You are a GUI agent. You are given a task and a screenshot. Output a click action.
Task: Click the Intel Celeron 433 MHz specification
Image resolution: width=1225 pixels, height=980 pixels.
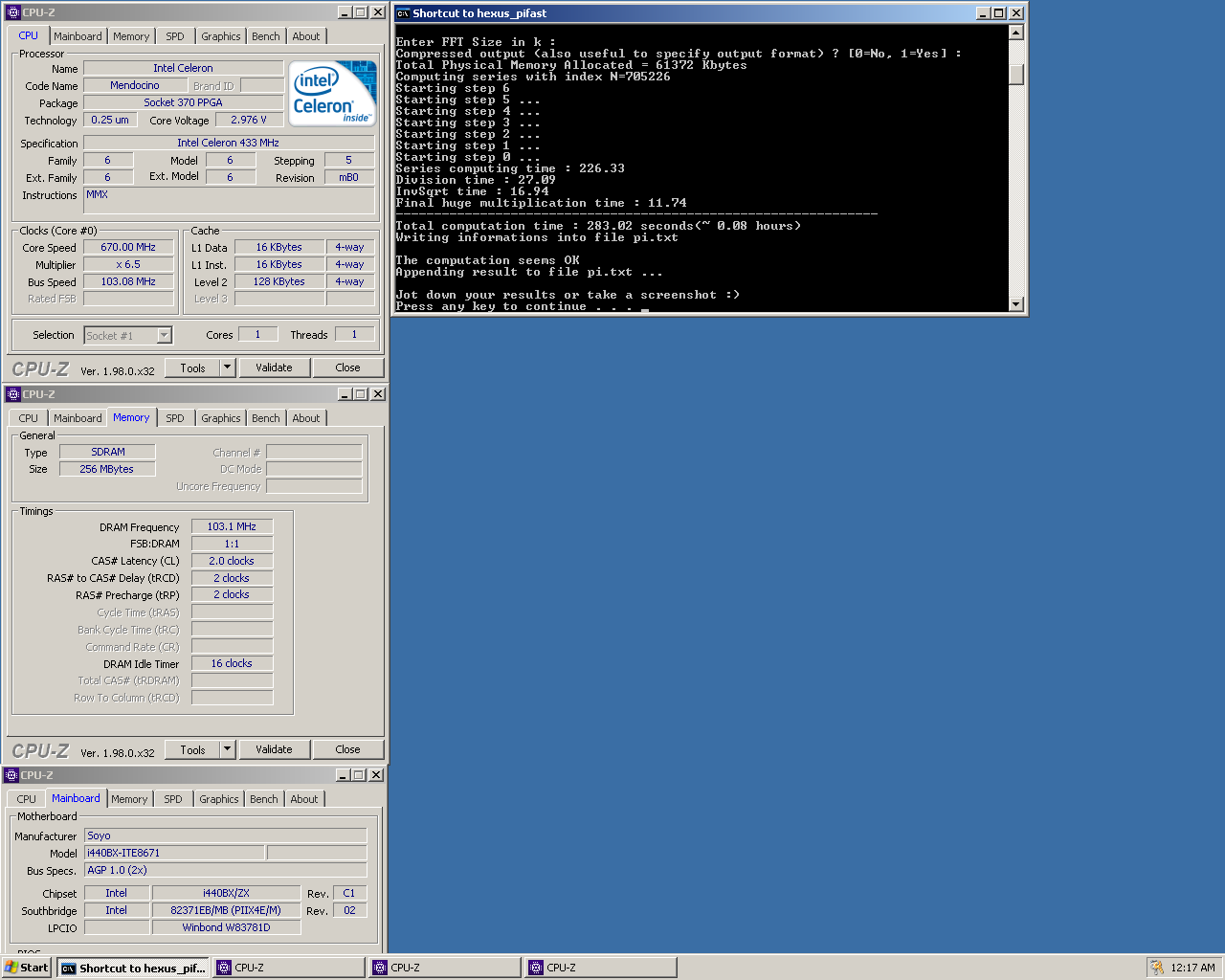click(229, 143)
